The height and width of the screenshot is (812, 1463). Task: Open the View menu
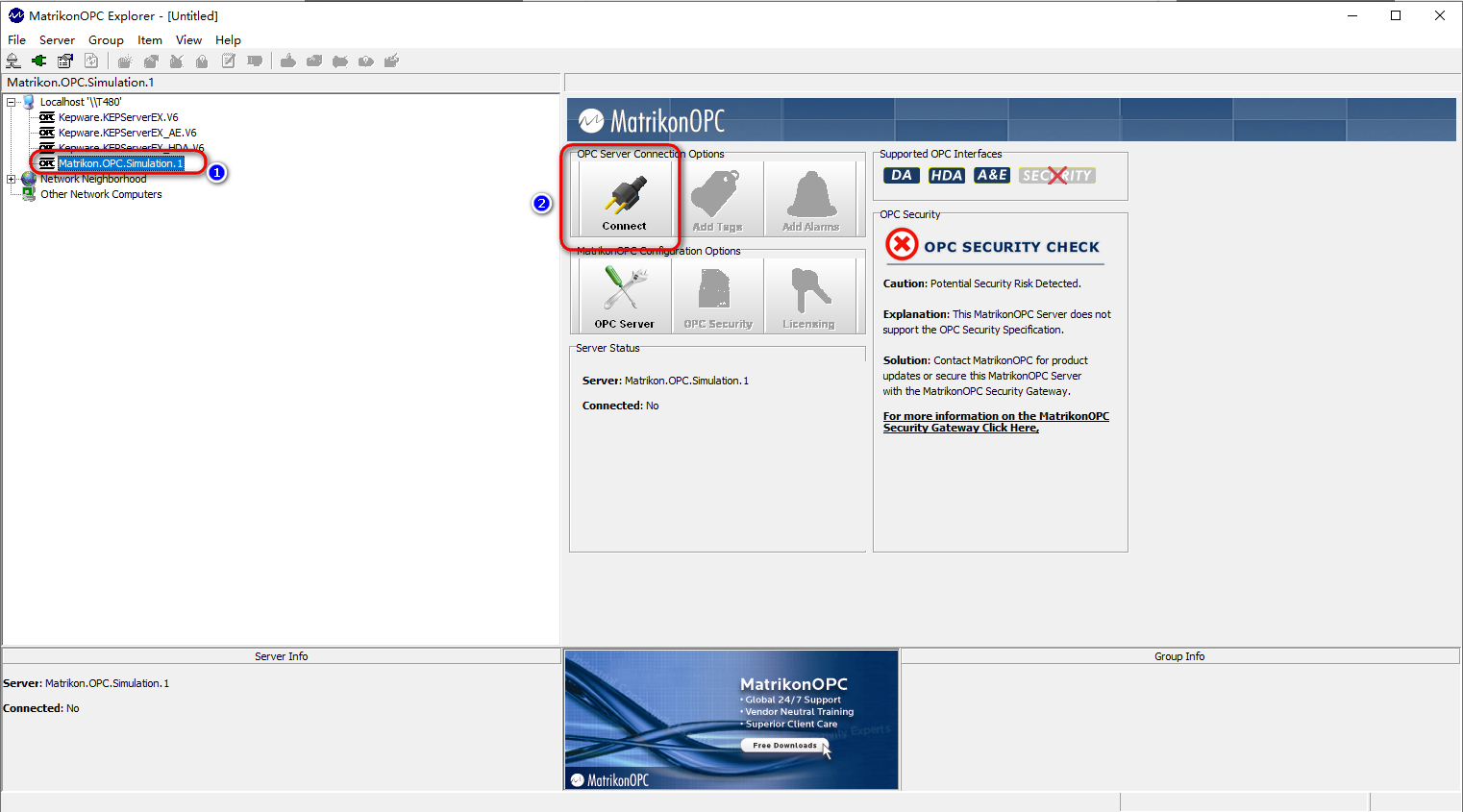[188, 40]
